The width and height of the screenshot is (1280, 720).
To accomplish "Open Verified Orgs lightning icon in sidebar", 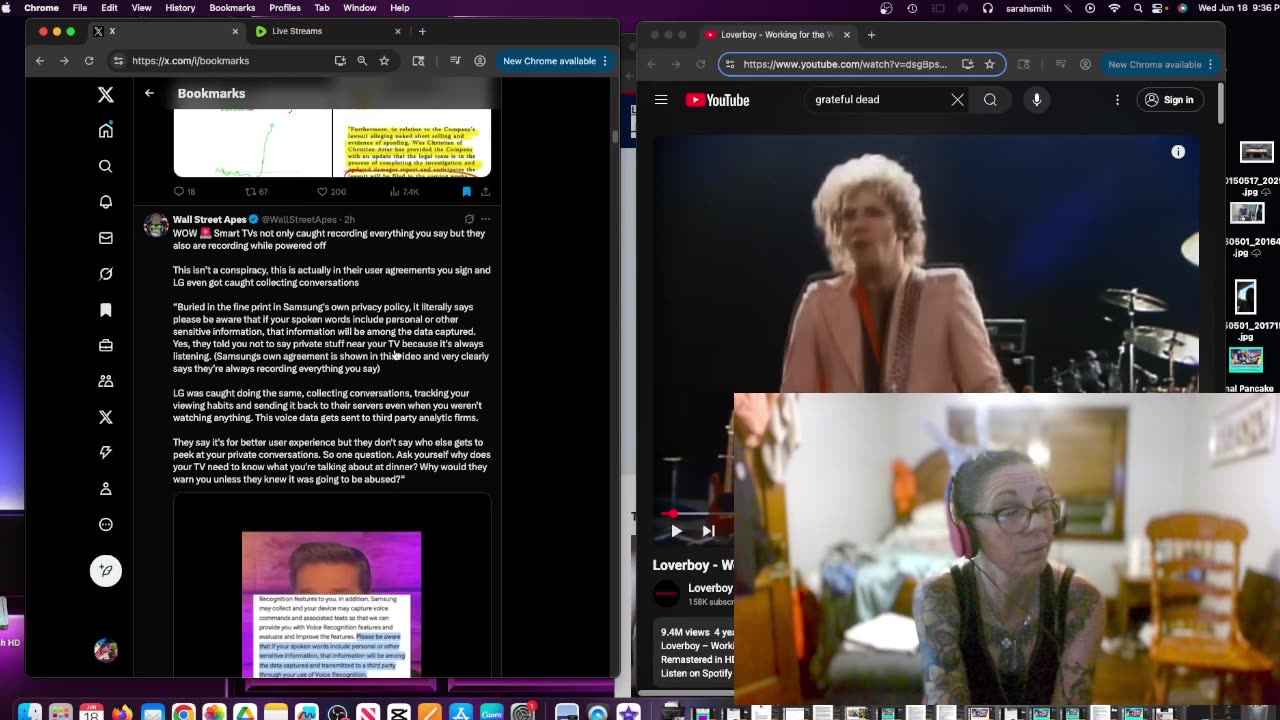I will [106, 452].
